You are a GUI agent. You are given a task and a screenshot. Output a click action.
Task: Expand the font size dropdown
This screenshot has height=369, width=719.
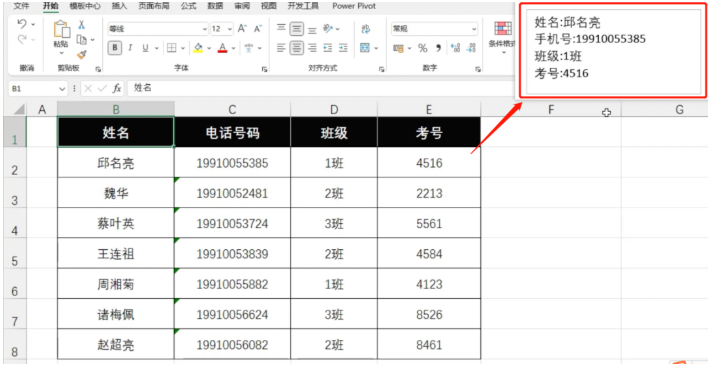pos(230,29)
